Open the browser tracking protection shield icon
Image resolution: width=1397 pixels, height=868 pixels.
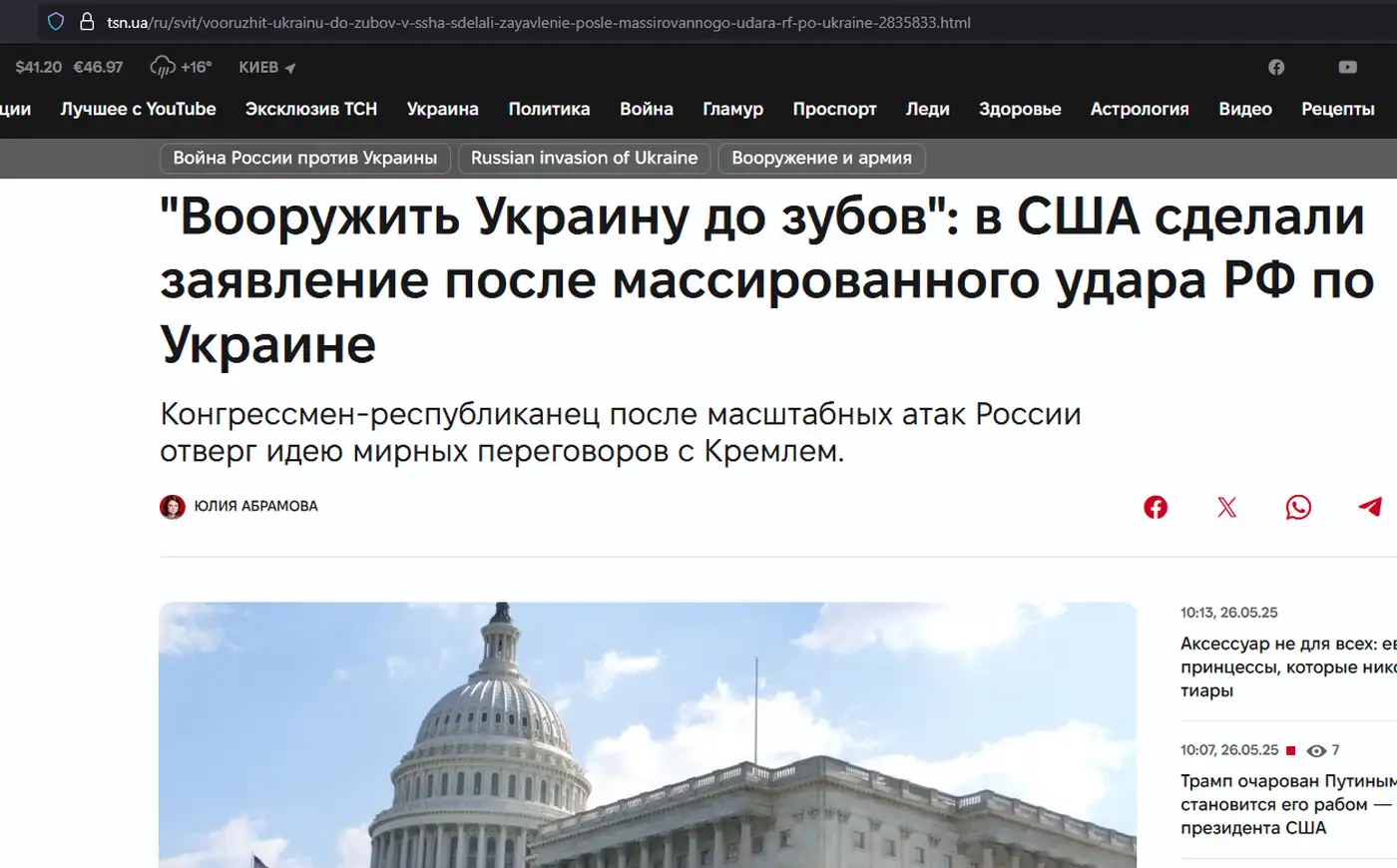(55, 21)
